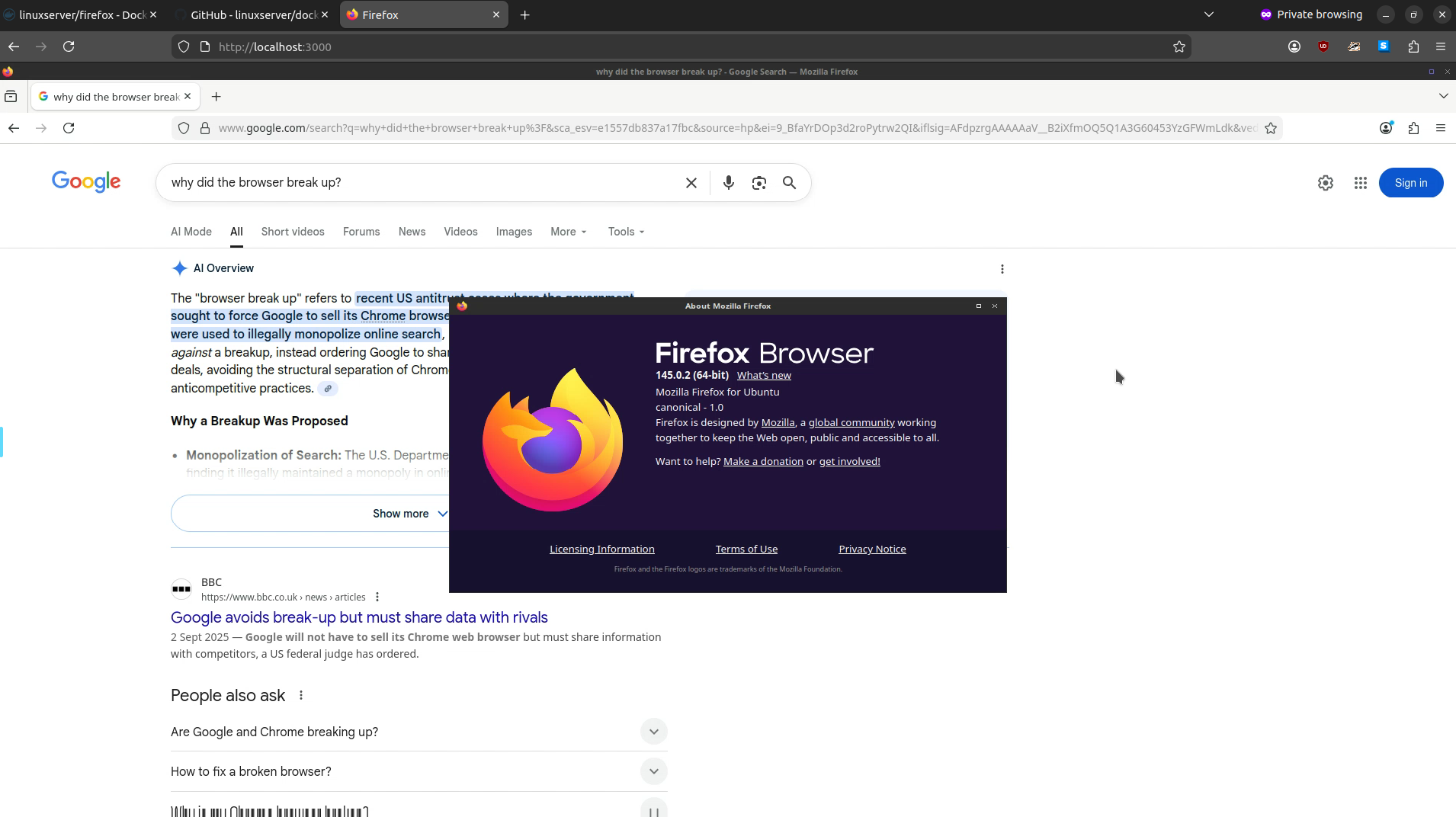Image resolution: width=1456 pixels, height=817 pixels.
Task: Open the SingleFile extension icon
Action: coord(1384,46)
